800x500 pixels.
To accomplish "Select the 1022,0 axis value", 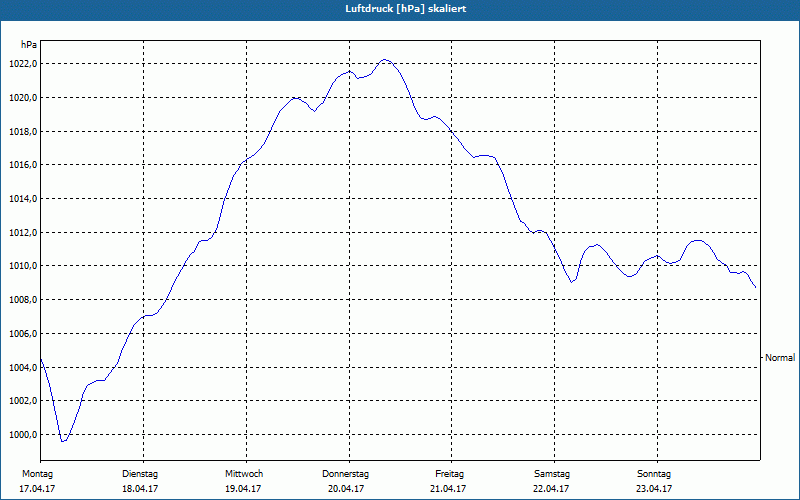I will (x=23, y=64).
